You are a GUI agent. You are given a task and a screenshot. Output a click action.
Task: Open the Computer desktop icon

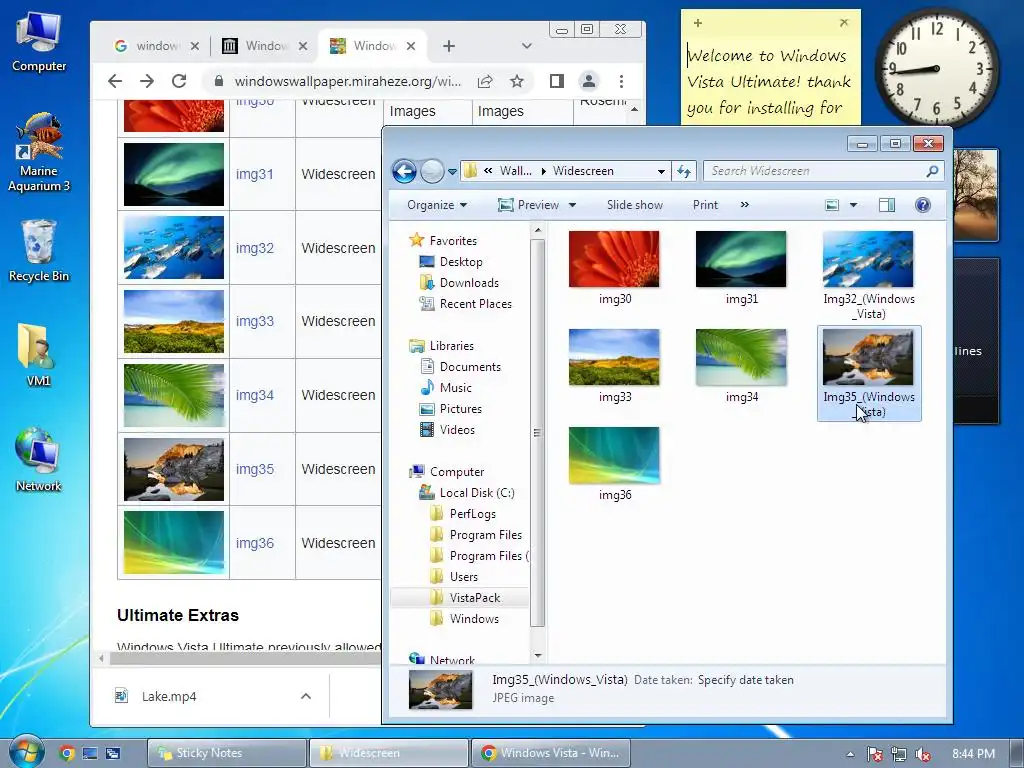(39, 42)
